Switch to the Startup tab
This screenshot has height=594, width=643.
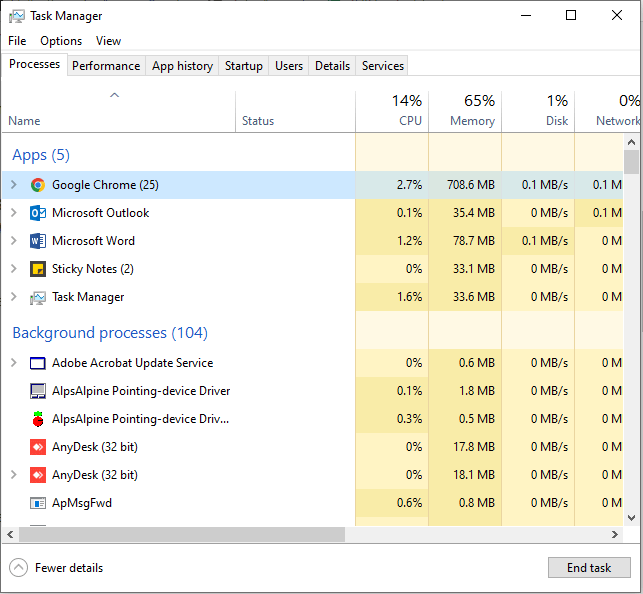point(244,66)
